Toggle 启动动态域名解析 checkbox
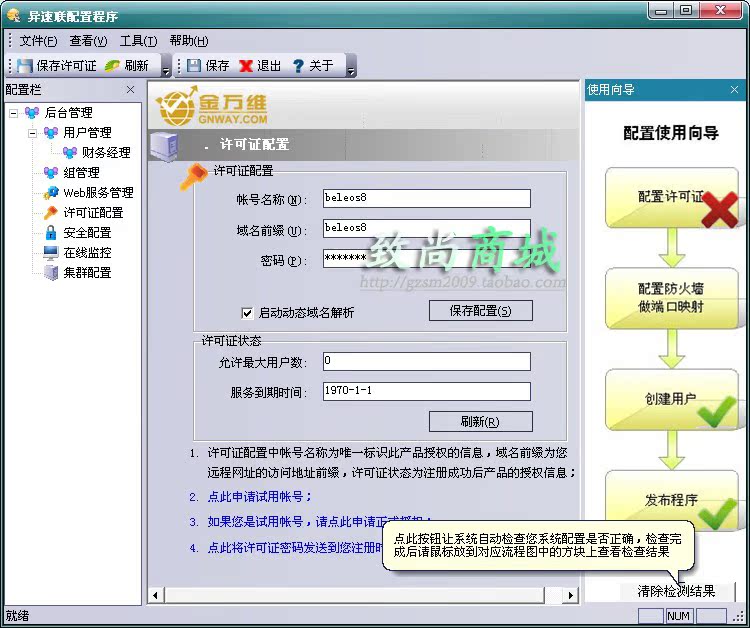The image size is (750, 628). 247,313
